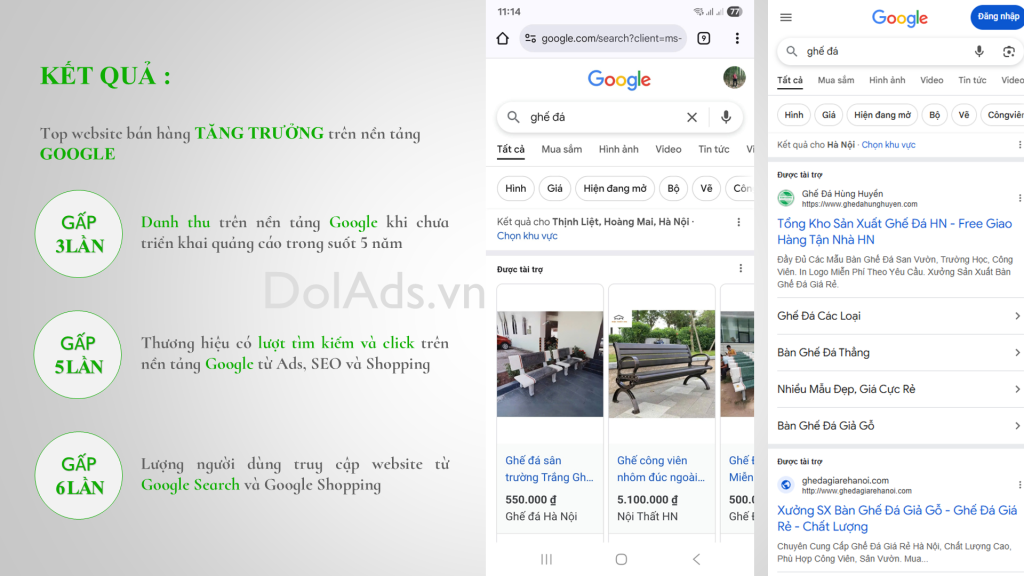Click the site info icon in URL bar
The image size is (1024, 576).
pos(530,39)
